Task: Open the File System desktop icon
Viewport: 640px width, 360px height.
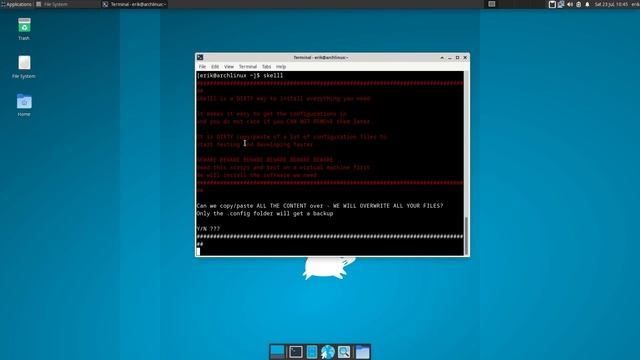Action: tap(24, 67)
